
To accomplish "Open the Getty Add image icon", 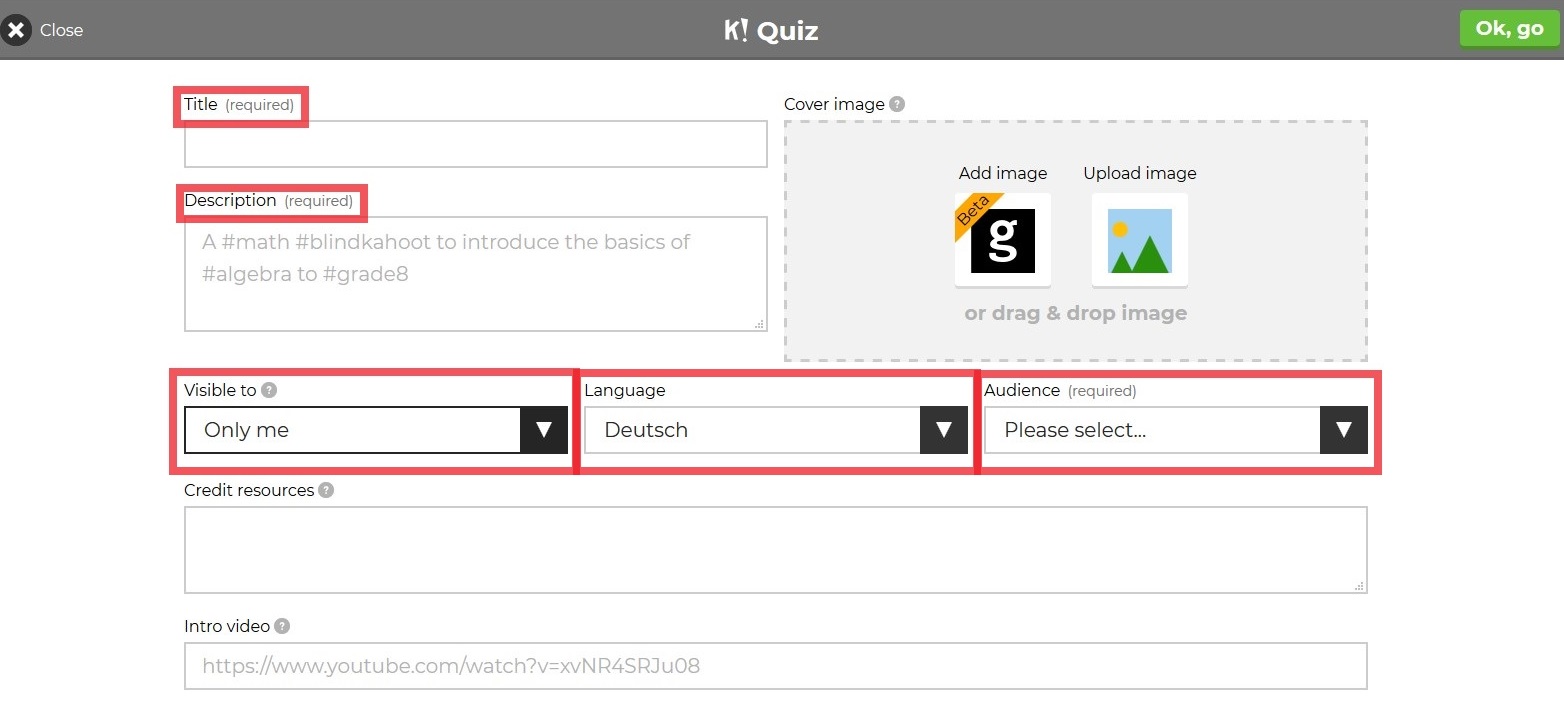I will tap(1003, 240).
